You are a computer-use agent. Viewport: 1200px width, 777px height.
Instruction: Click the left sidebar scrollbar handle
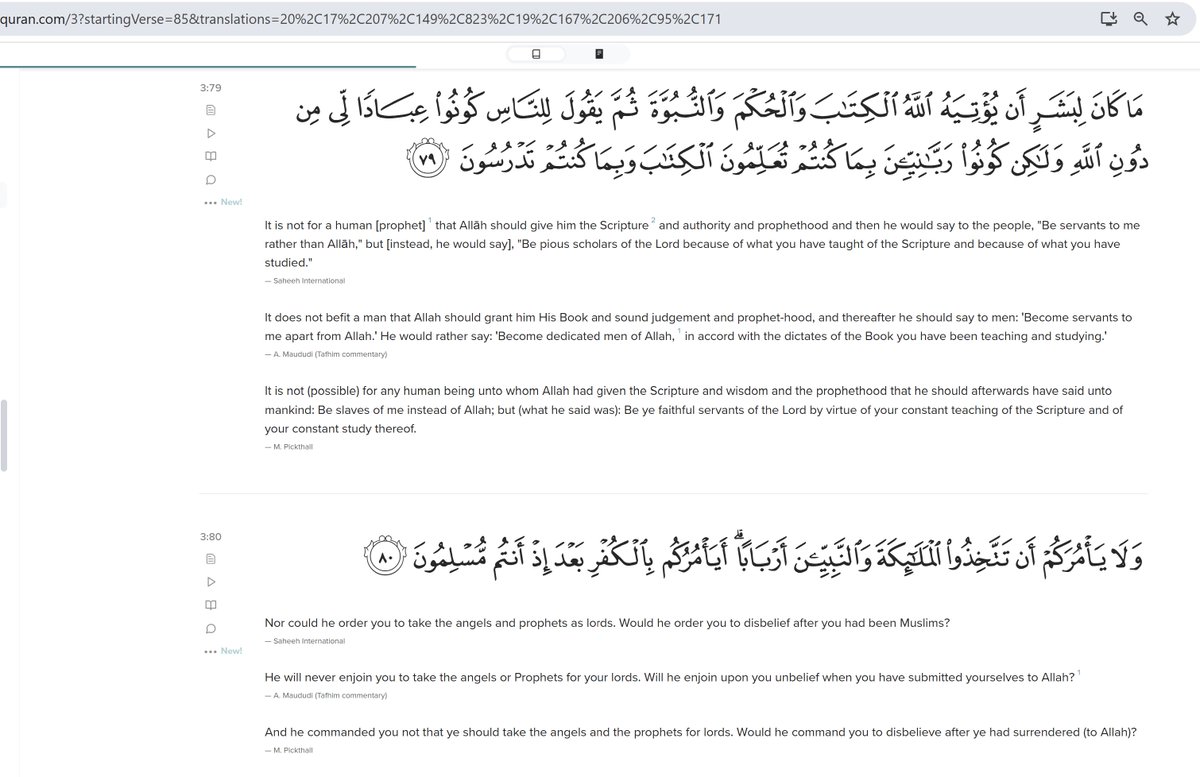pos(4,435)
